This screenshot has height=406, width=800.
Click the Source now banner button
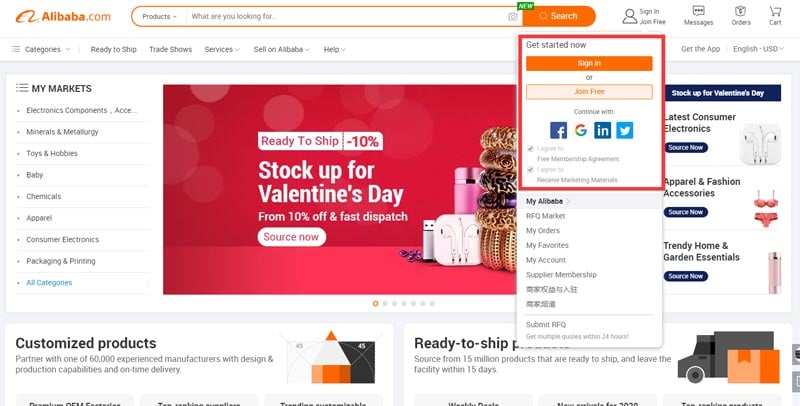pyautogui.click(x=291, y=237)
